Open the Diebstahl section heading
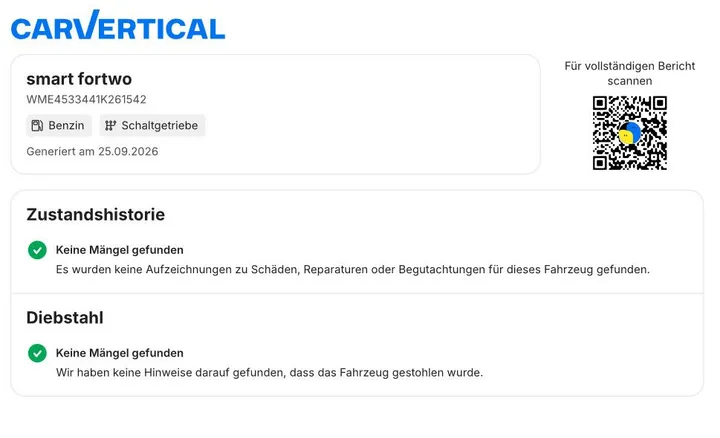The width and height of the screenshot is (720, 438). click(x=65, y=318)
